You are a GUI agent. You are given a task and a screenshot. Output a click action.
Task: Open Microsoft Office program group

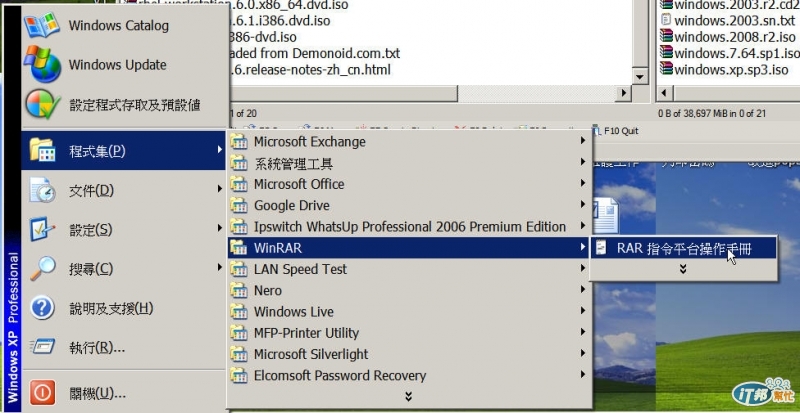point(410,184)
